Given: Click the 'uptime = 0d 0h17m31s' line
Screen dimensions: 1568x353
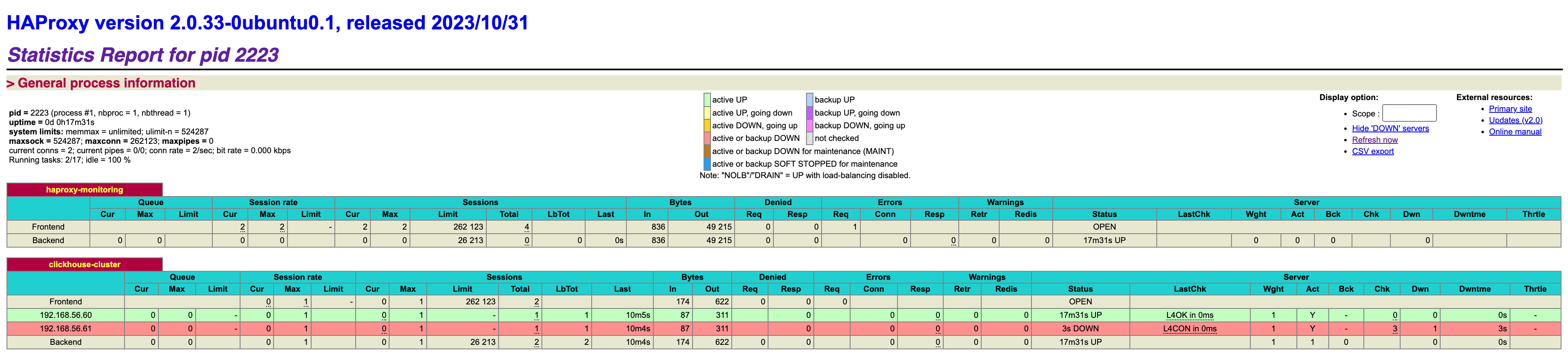Looking at the screenshot, I should pos(52,122).
